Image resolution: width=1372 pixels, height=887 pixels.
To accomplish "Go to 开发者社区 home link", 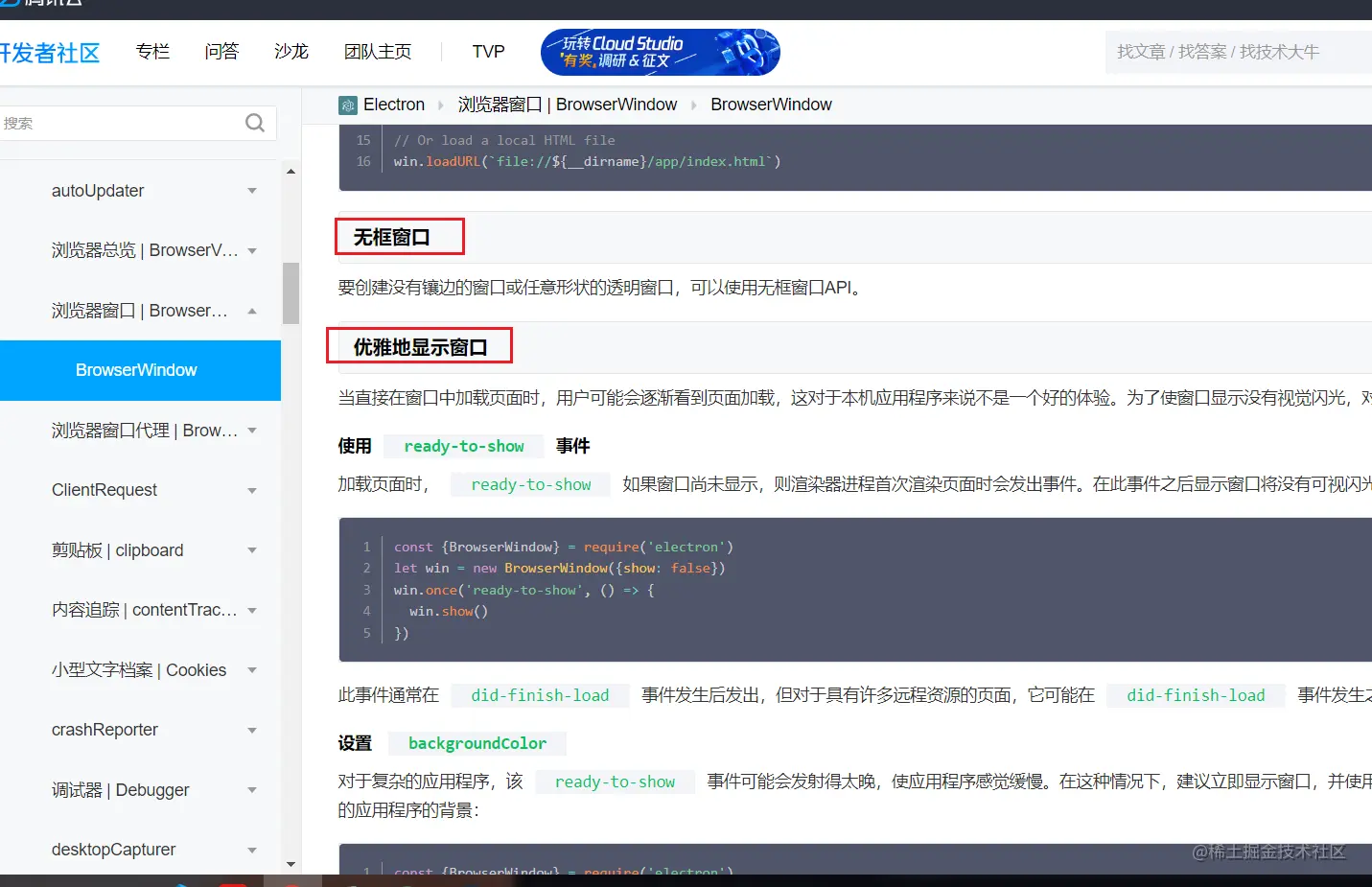I will 50,53.
